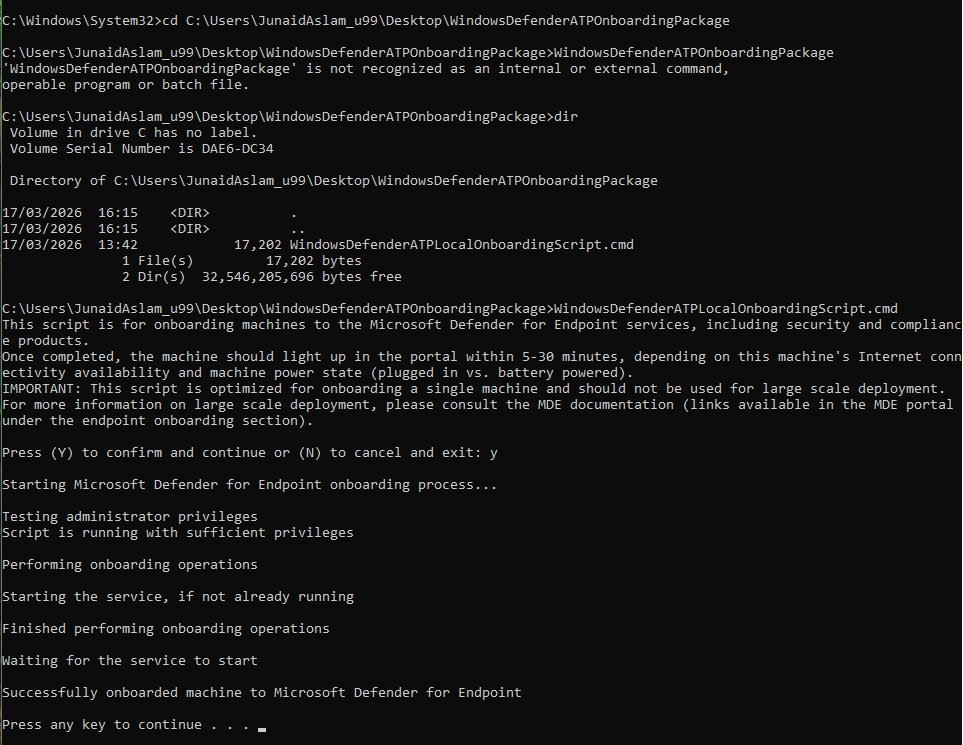Click the 'cd' command on the first line

(x=170, y=21)
